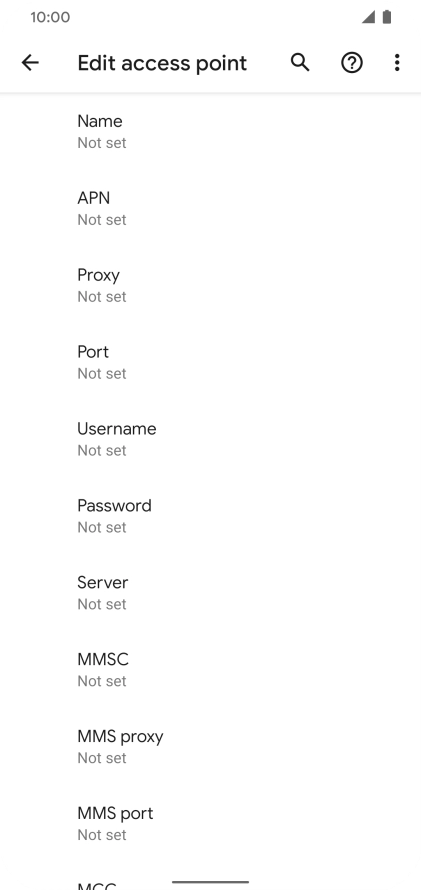The image size is (421, 890).
Task: Set the Proxy value
Action: (x=210, y=285)
